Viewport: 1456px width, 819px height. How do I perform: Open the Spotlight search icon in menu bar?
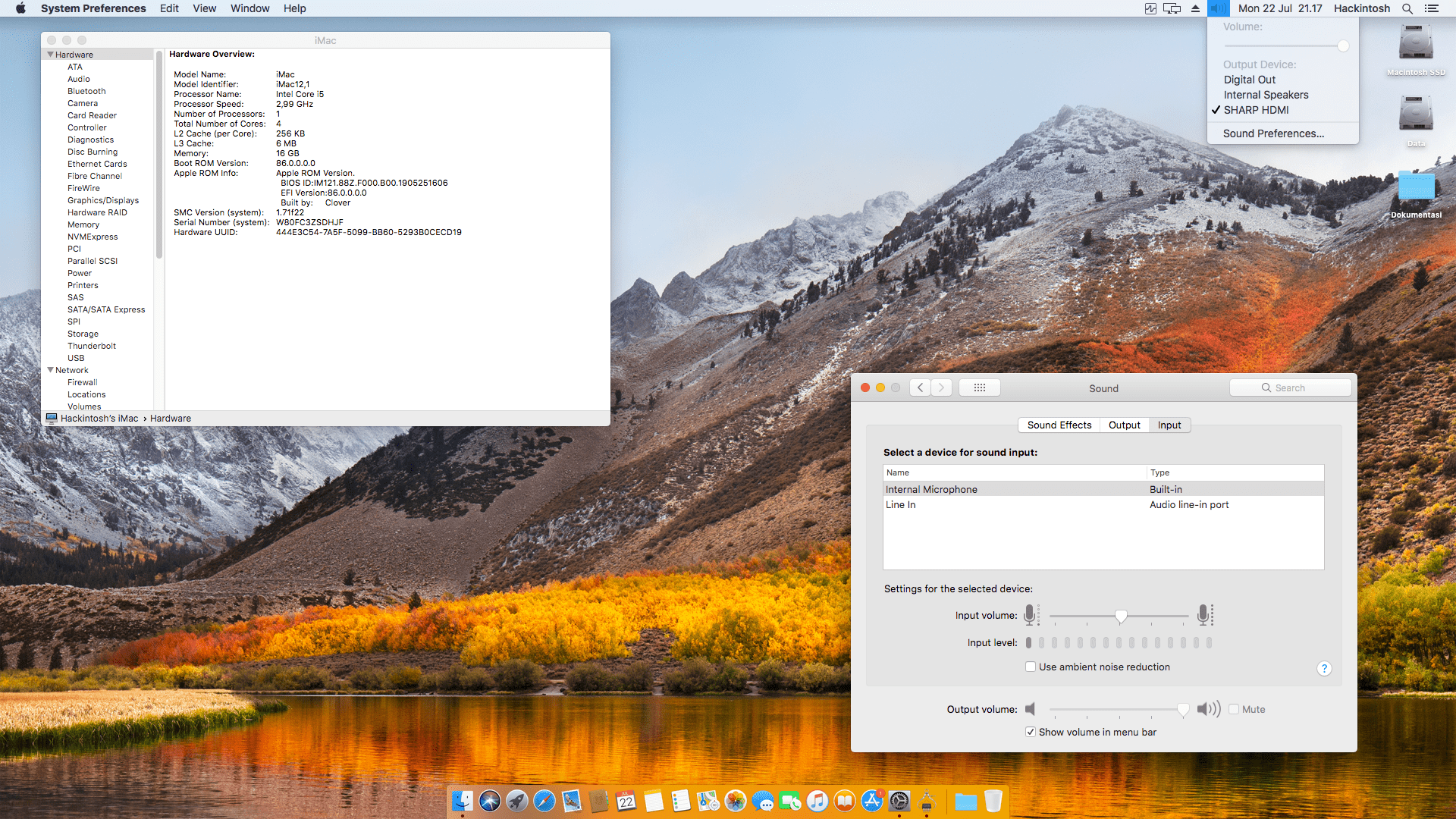click(x=1407, y=8)
